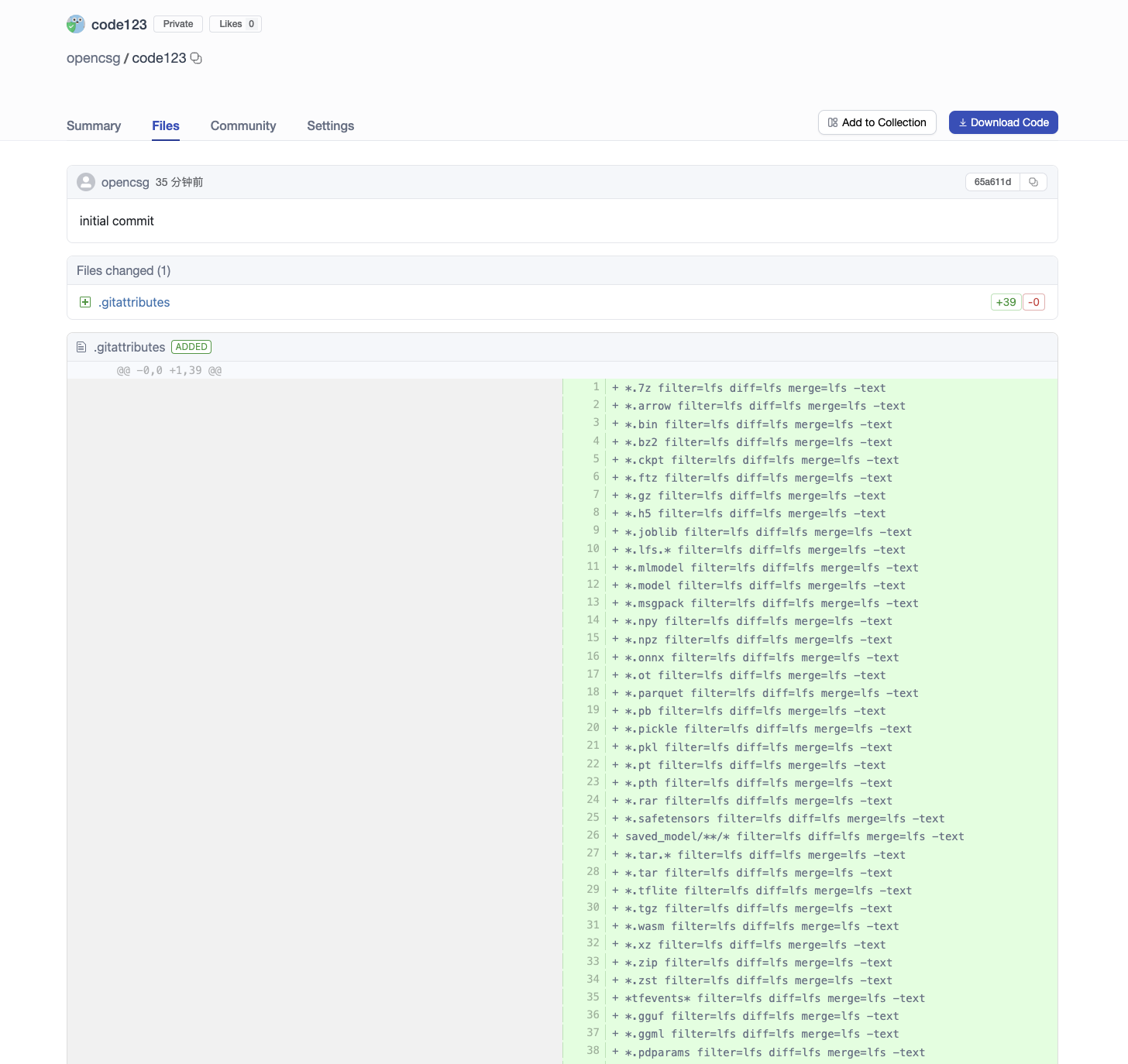Image resolution: width=1128 pixels, height=1064 pixels.
Task: Open the .gitattributes file link
Action: (x=134, y=302)
